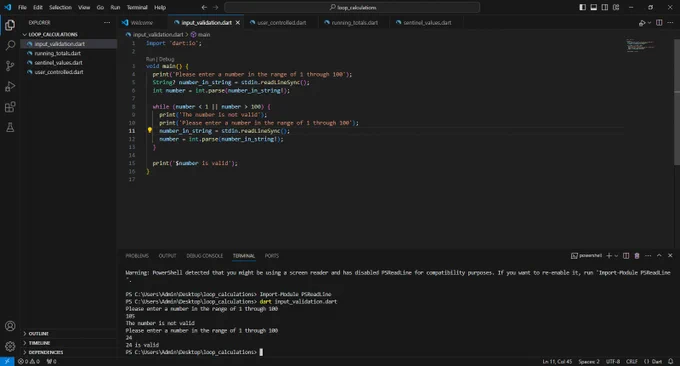680x366 pixels.
Task: Click the main breadcrumb symbol
Action: point(200,34)
